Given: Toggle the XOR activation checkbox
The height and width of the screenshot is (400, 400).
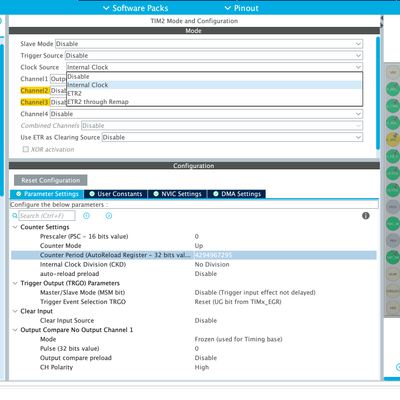Looking at the screenshot, I should tap(26, 149).
